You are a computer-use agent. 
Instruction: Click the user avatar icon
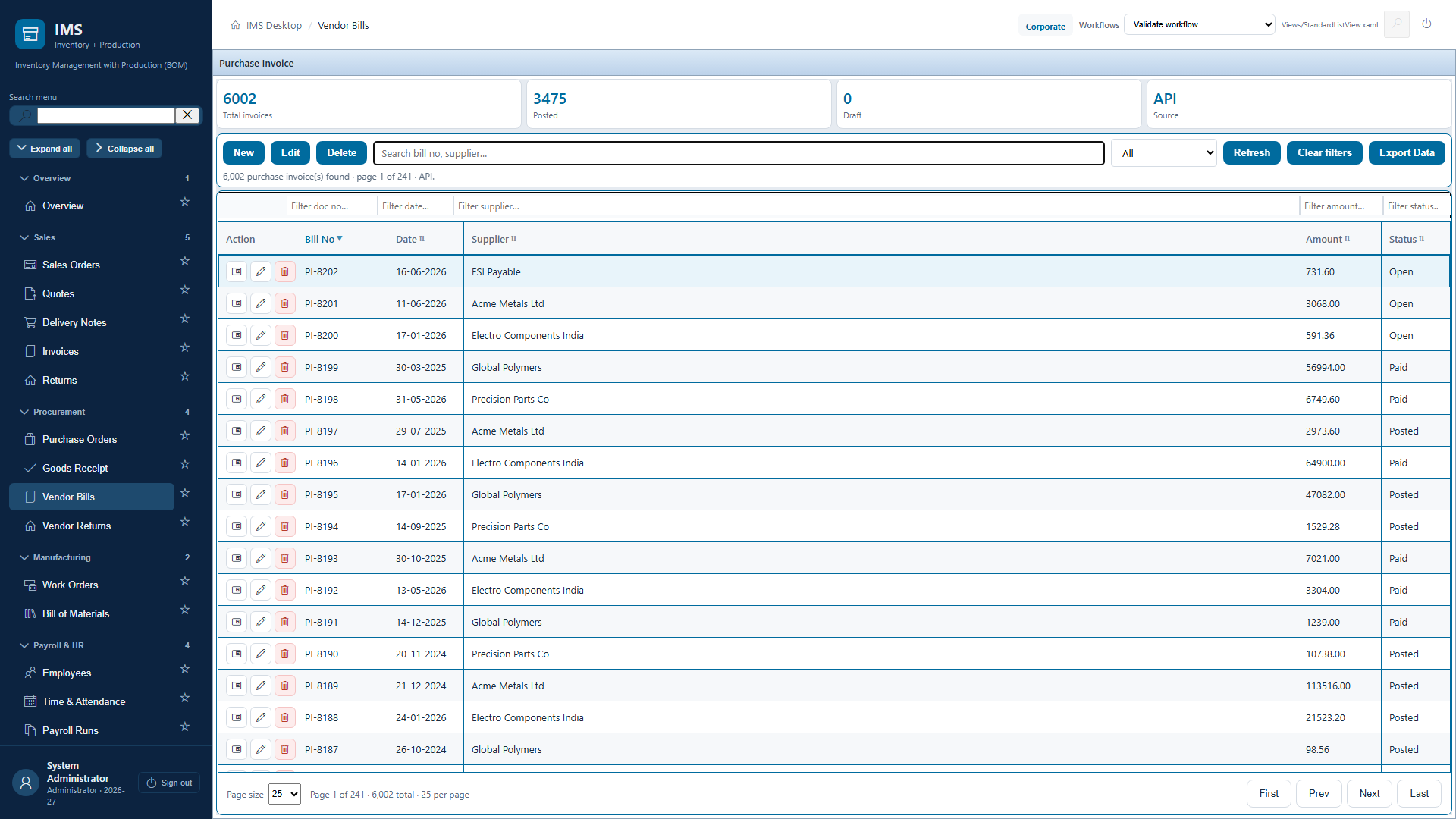26,783
